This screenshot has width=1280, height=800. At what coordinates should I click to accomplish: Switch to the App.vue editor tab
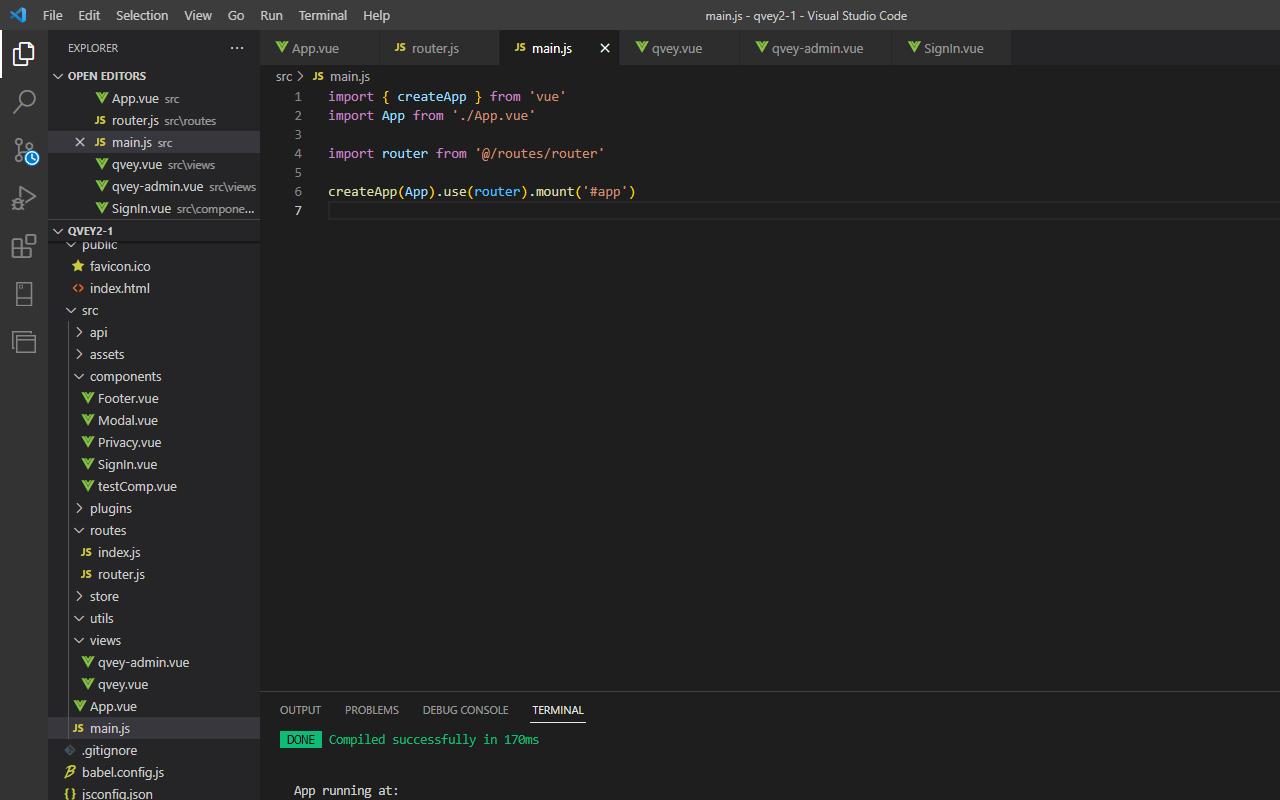click(320, 48)
